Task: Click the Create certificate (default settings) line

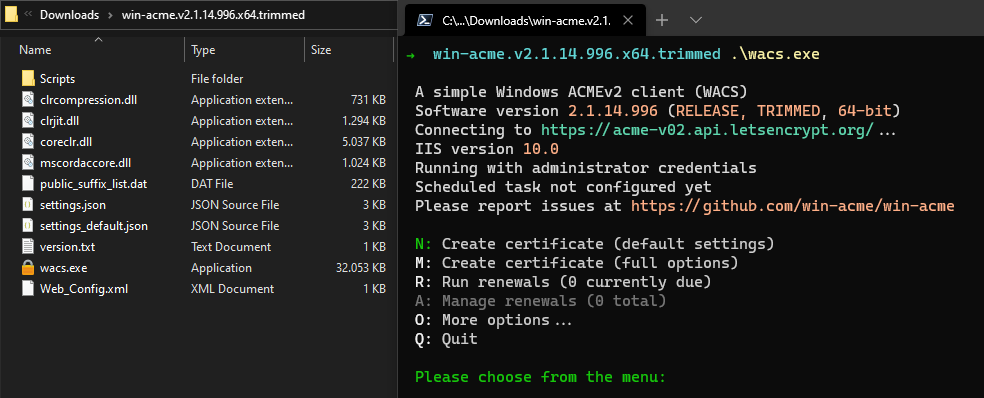Action: [594, 243]
